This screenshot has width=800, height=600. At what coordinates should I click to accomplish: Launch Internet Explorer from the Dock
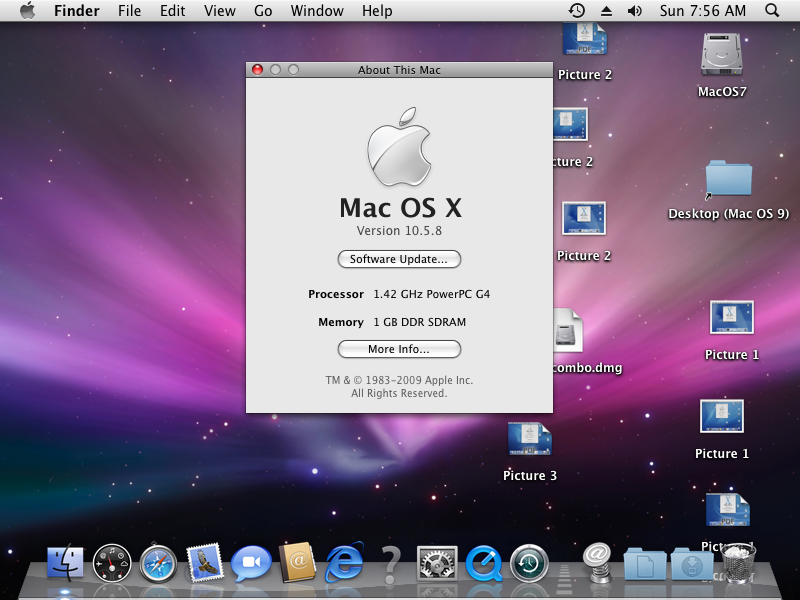coord(345,562)
